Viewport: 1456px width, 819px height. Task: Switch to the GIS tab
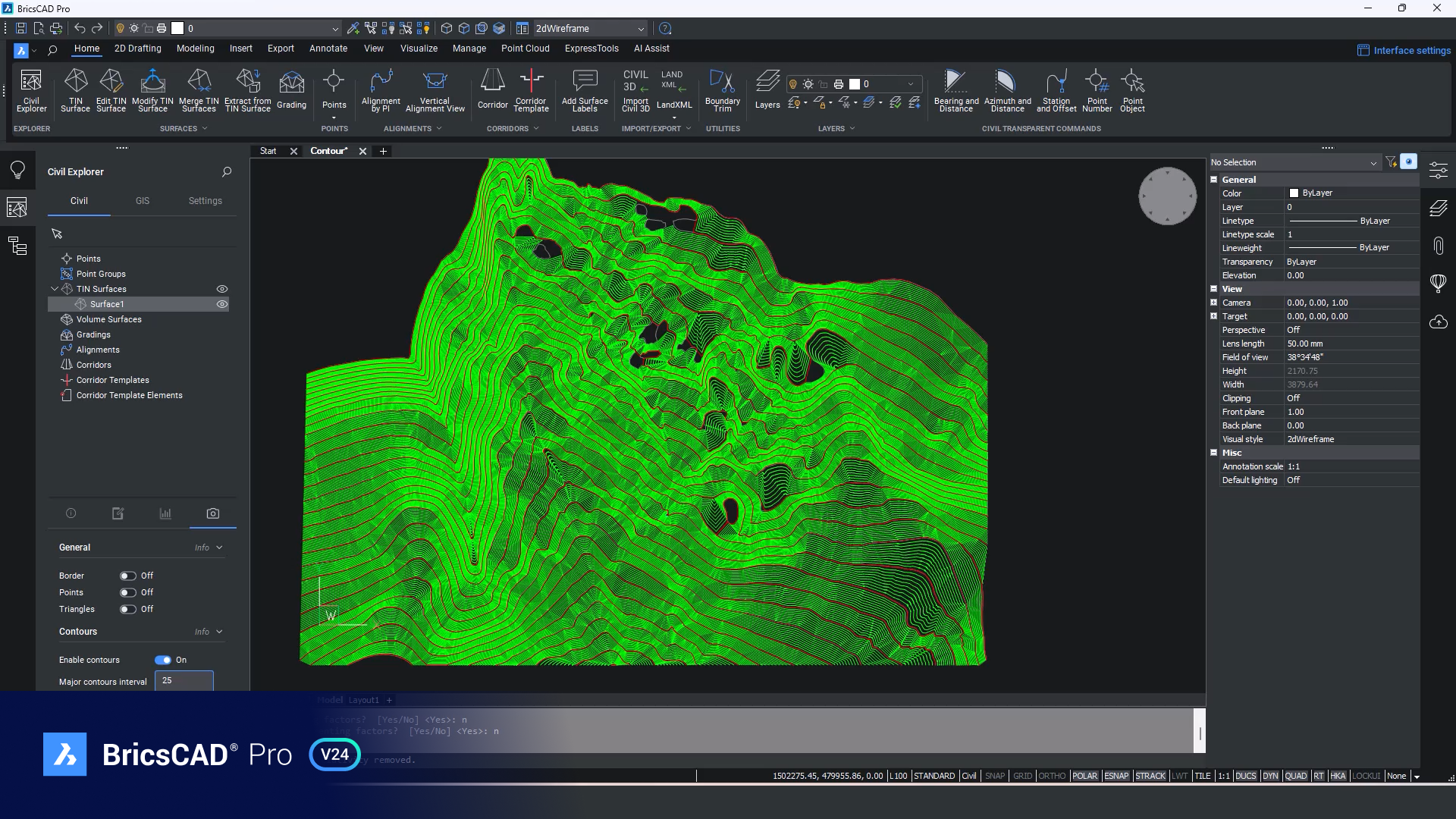pyautogui.click(x=143, y=201)
